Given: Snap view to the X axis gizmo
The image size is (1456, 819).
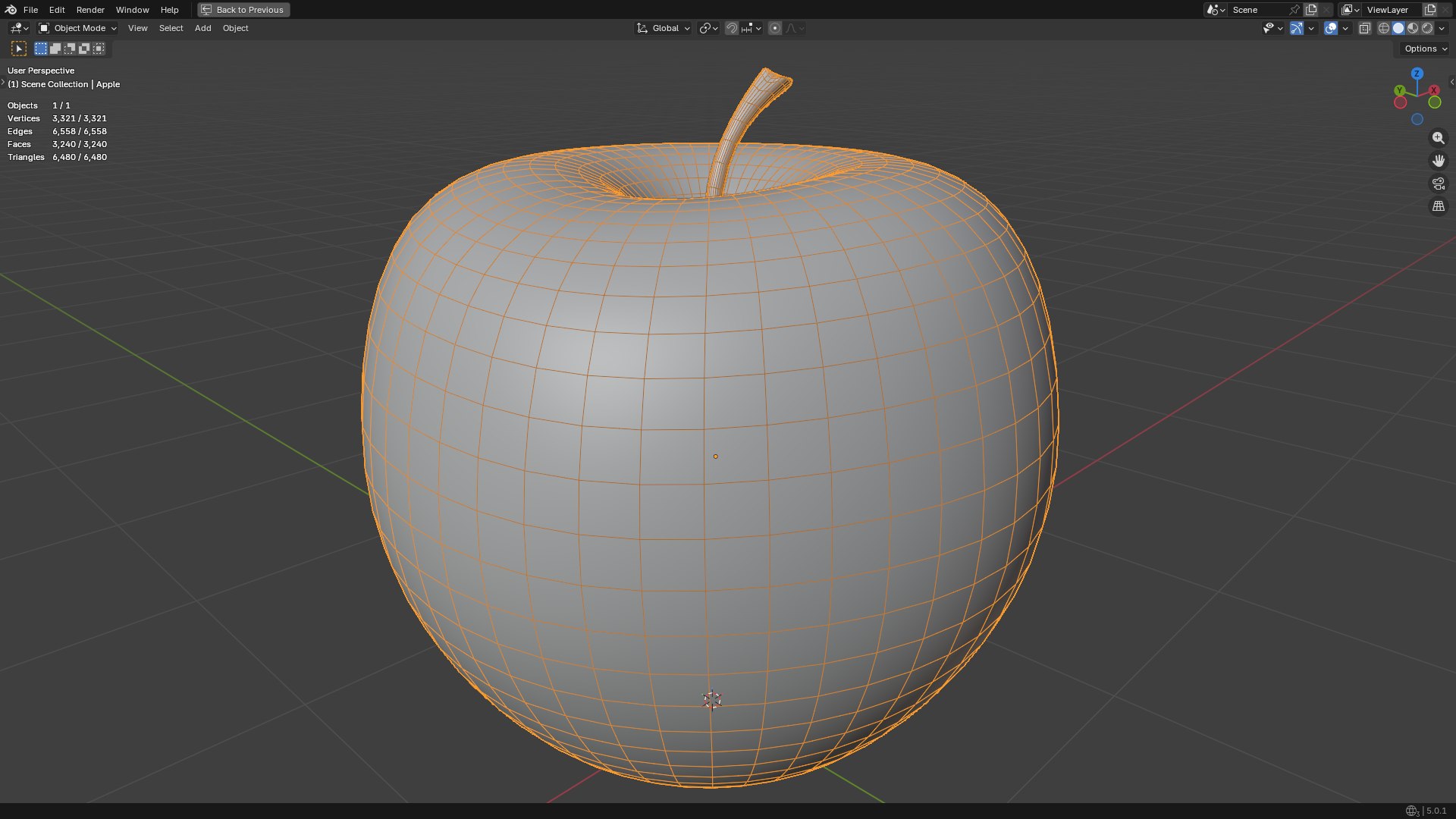Looking at the screenshot, I should click(x=1434, y=90).
